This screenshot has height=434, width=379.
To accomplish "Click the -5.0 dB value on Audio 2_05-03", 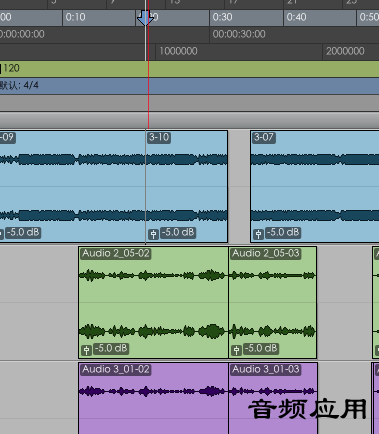I will [x=261, y=348].
